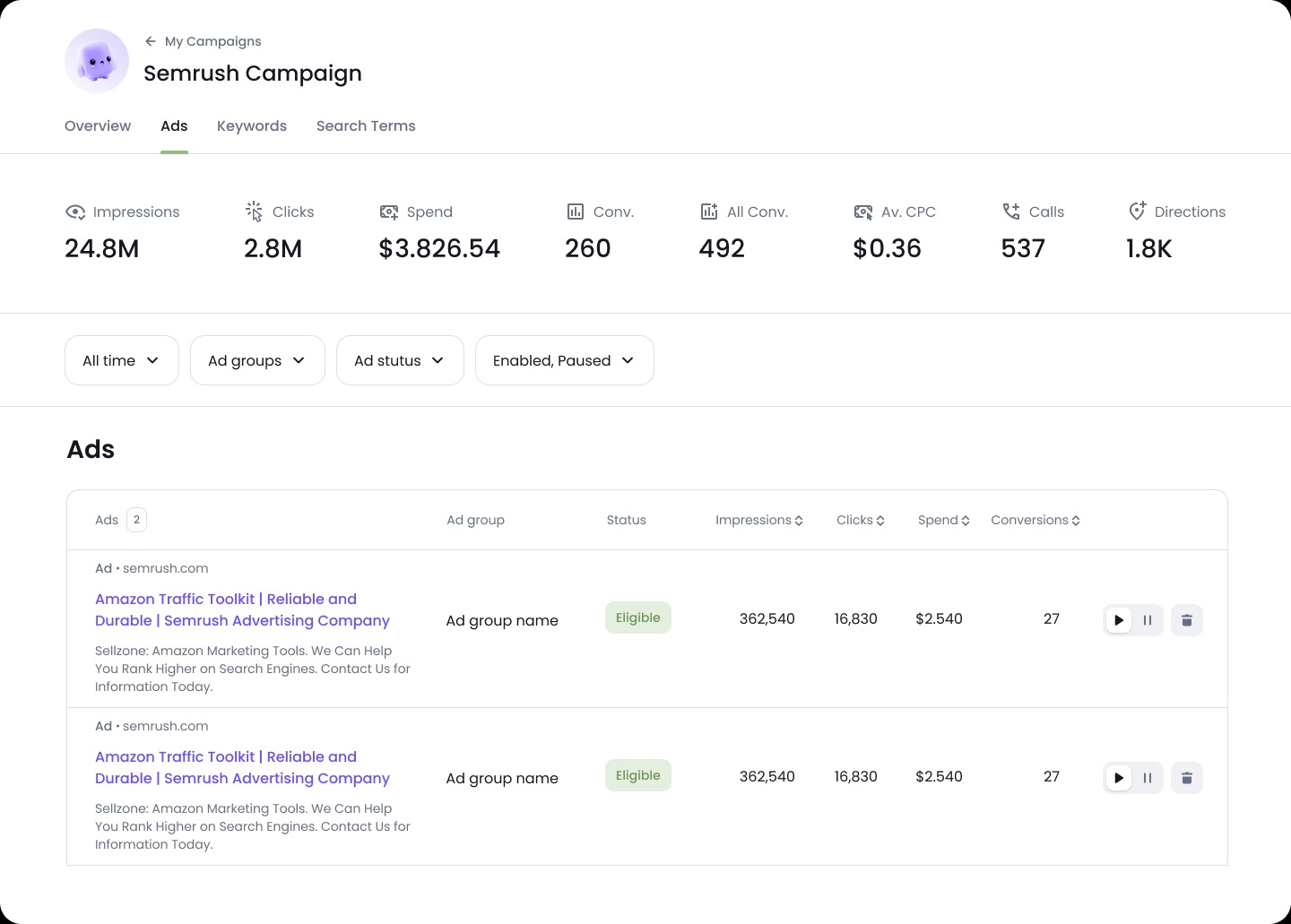Image resolution: width=1291 pixels, height=924 pixels.
Task: Sort table by Clicks column
Action: 861,520
